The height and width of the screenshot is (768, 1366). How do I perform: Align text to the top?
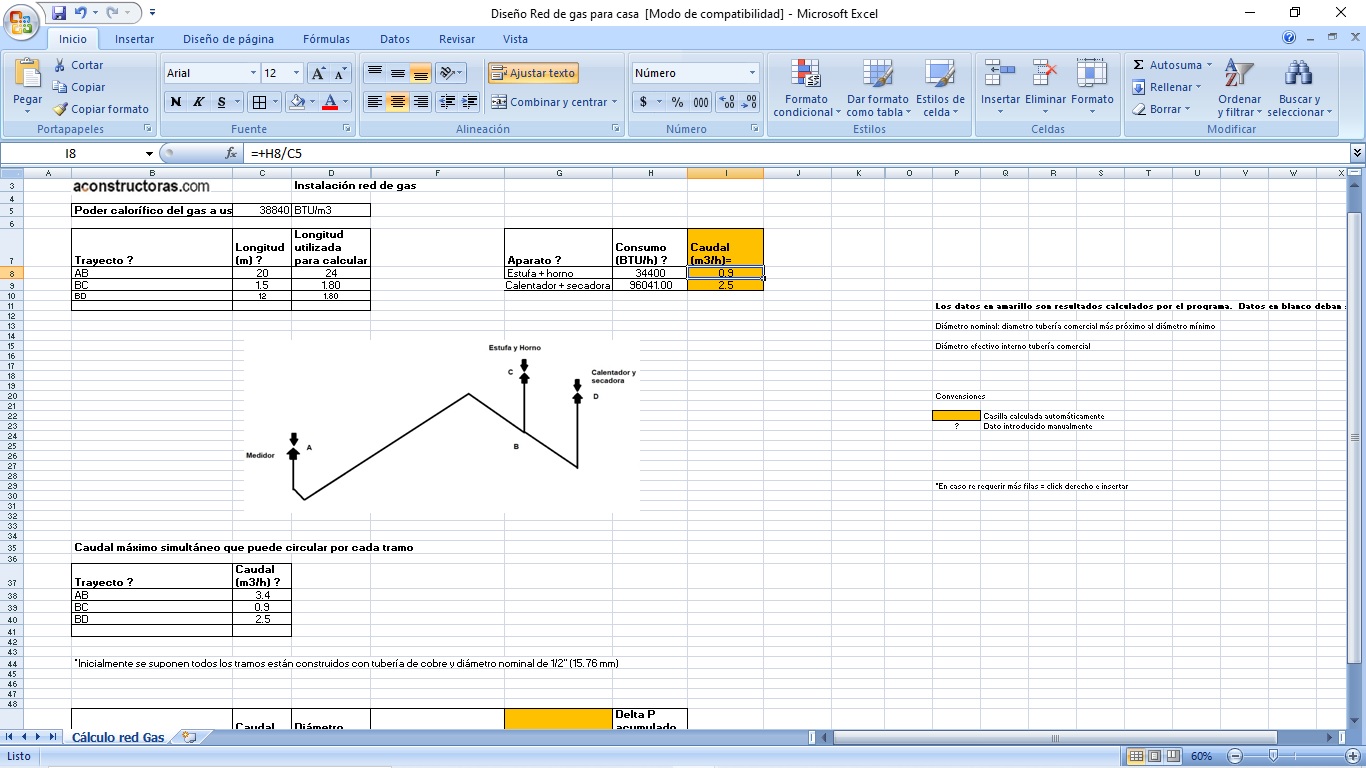[374, 73]
